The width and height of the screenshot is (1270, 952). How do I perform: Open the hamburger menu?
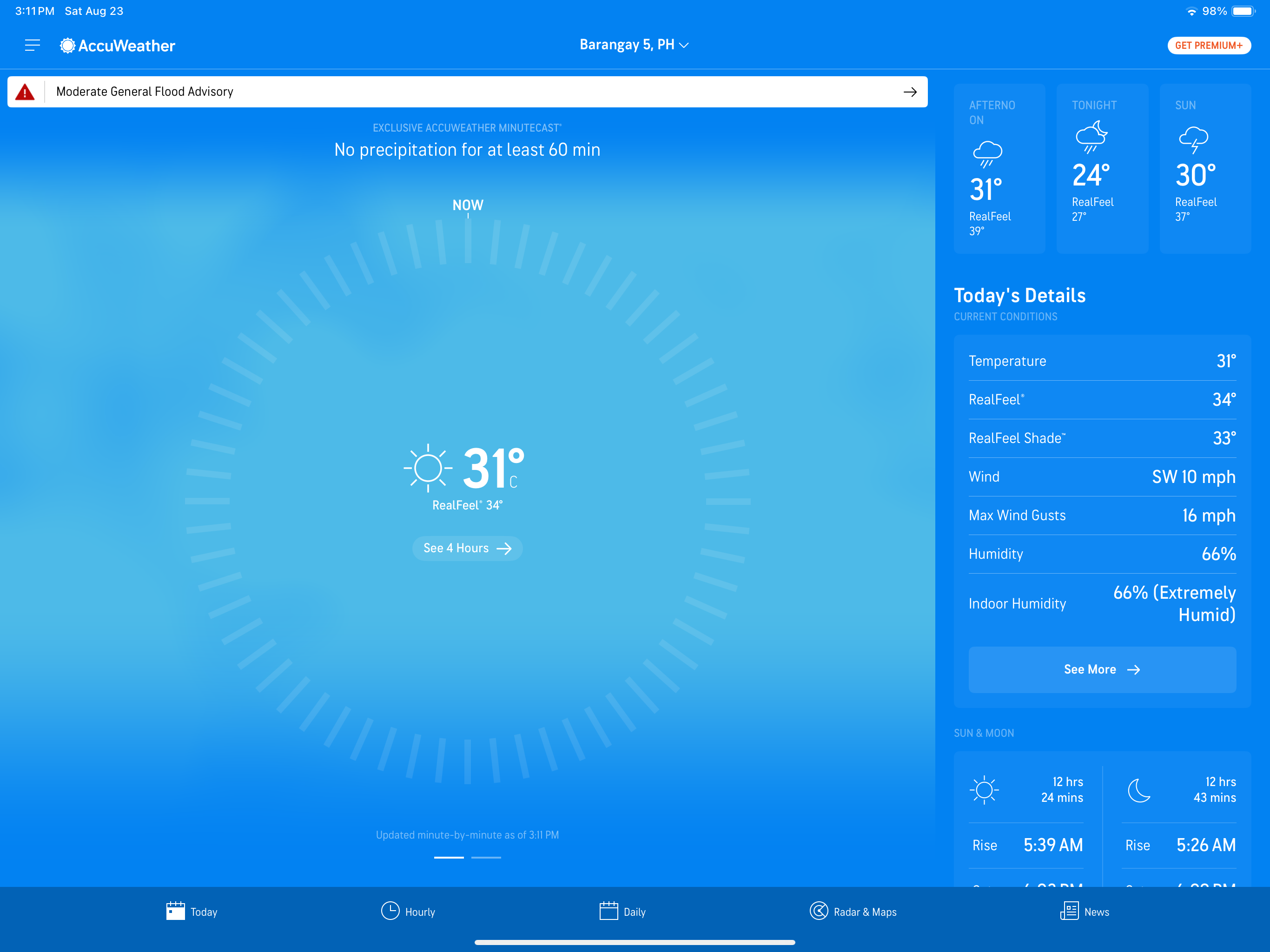[x=33, y=46]
